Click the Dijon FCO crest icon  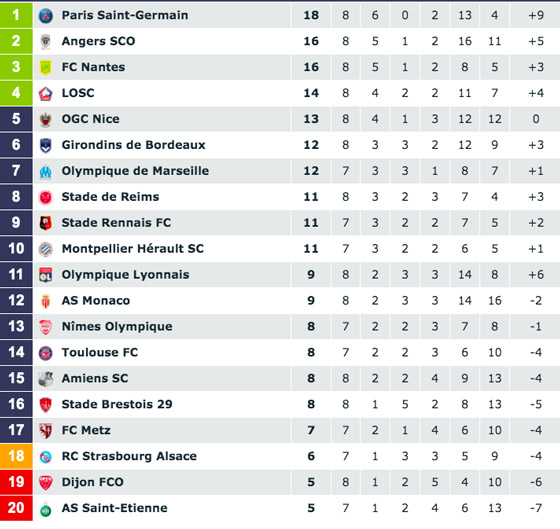[x=45, y=483]
